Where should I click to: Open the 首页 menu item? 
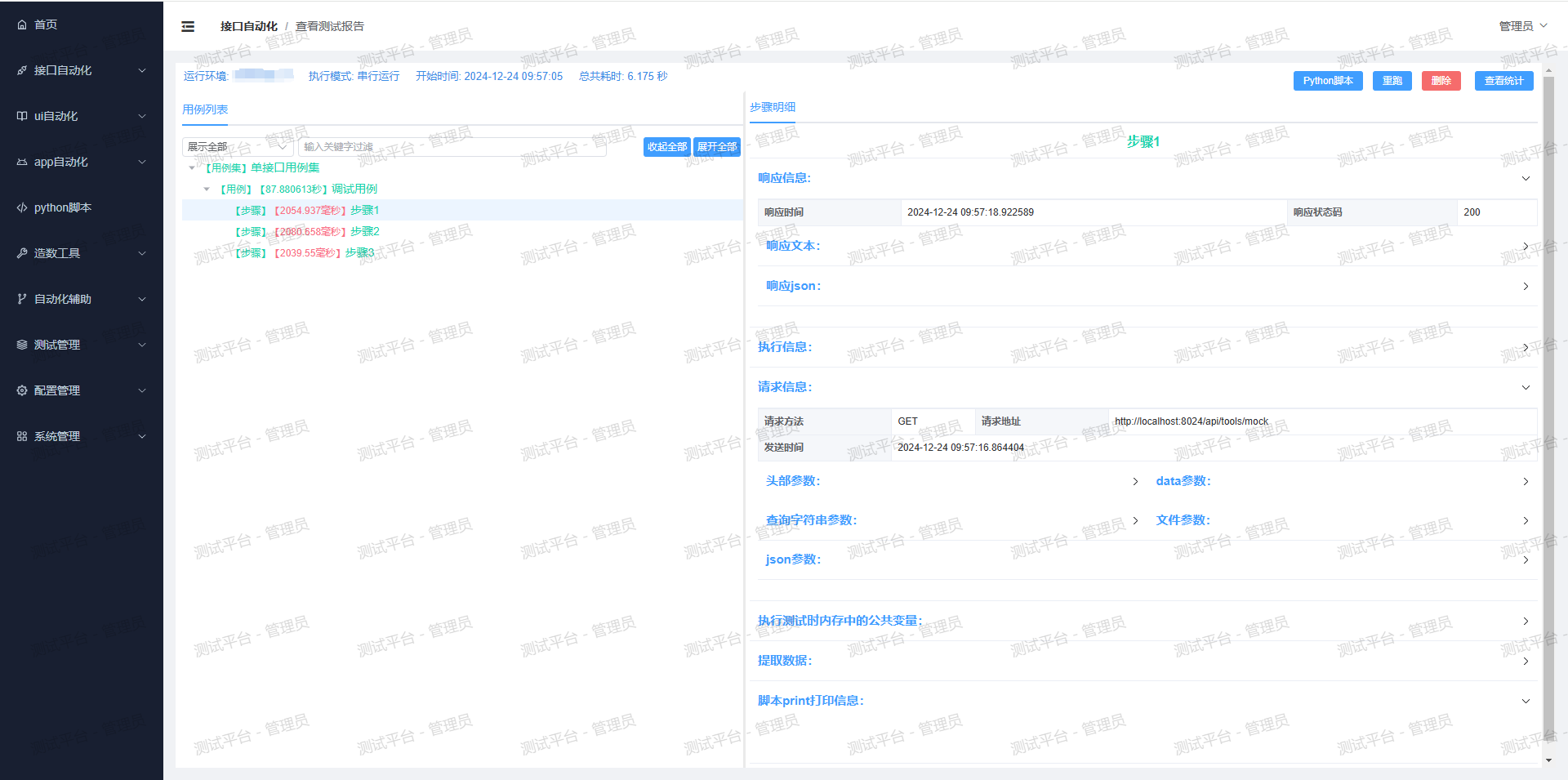tap(82, 25)
